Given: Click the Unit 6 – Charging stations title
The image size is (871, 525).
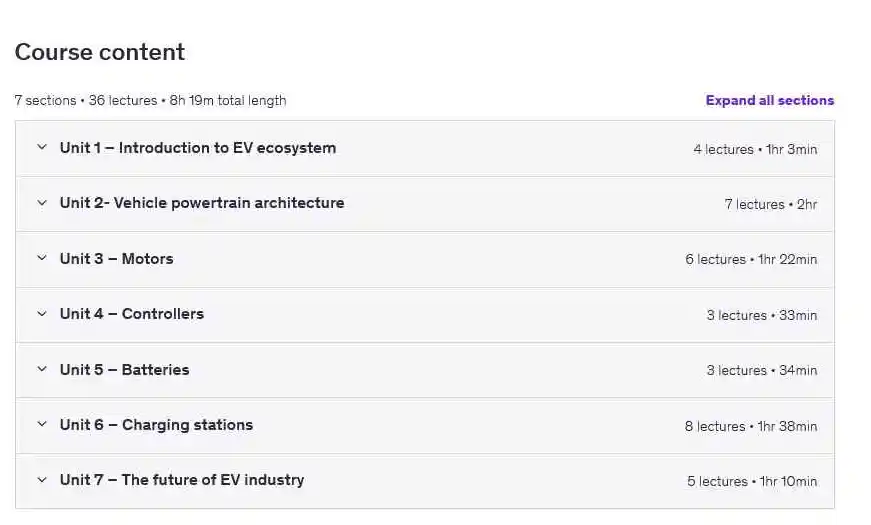Looking at the screenshot, I should (156, 425).
